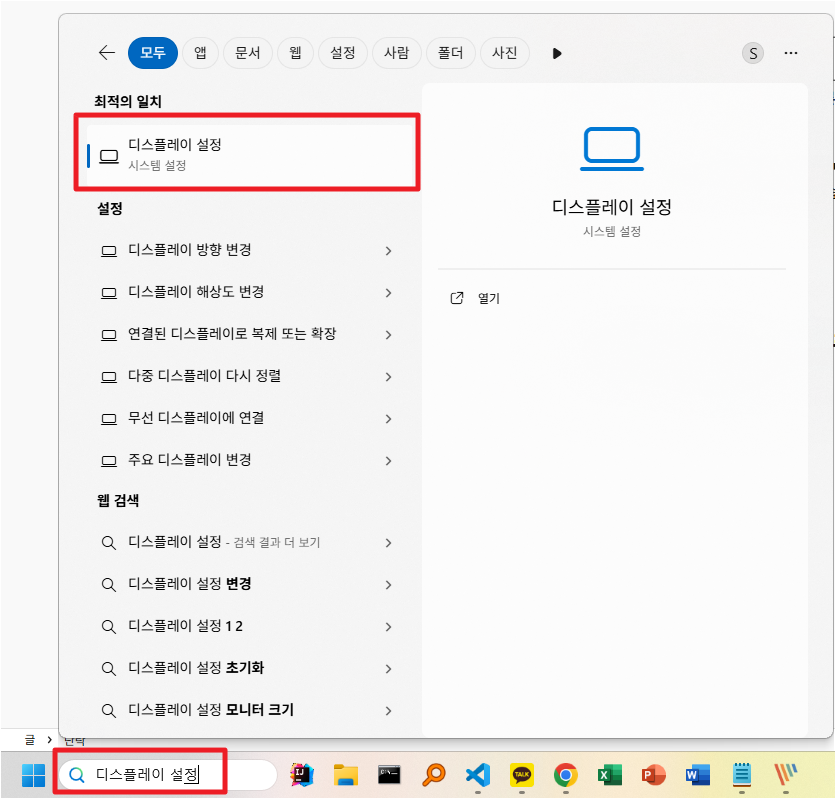Viewport: 836px width, 799px height.
Task: Open Google Chrome from the taskbar
Action: click(565, 775)
